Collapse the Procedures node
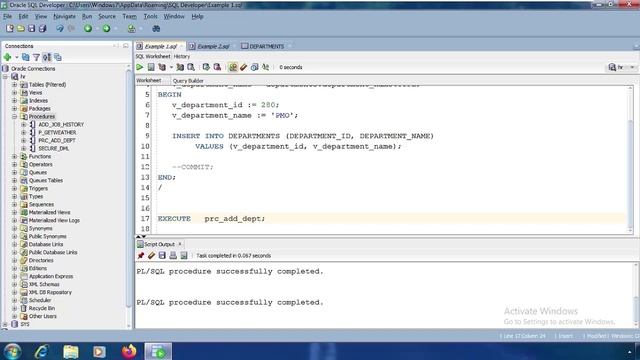640x360 pixels. 15,117
